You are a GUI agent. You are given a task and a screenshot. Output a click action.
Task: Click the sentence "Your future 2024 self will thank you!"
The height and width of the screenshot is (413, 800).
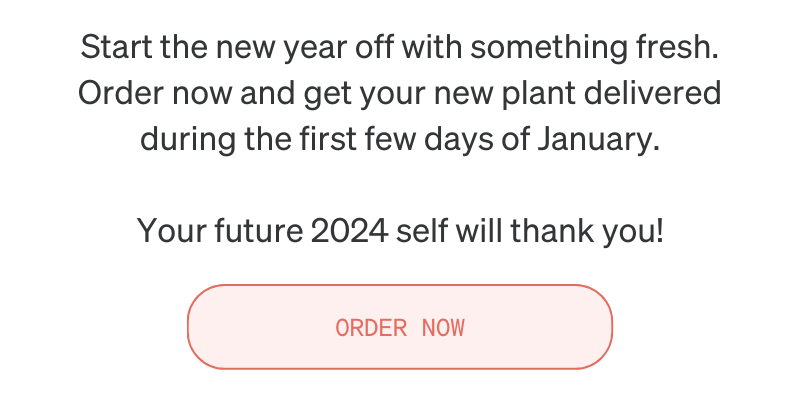(x=400, y=231)
